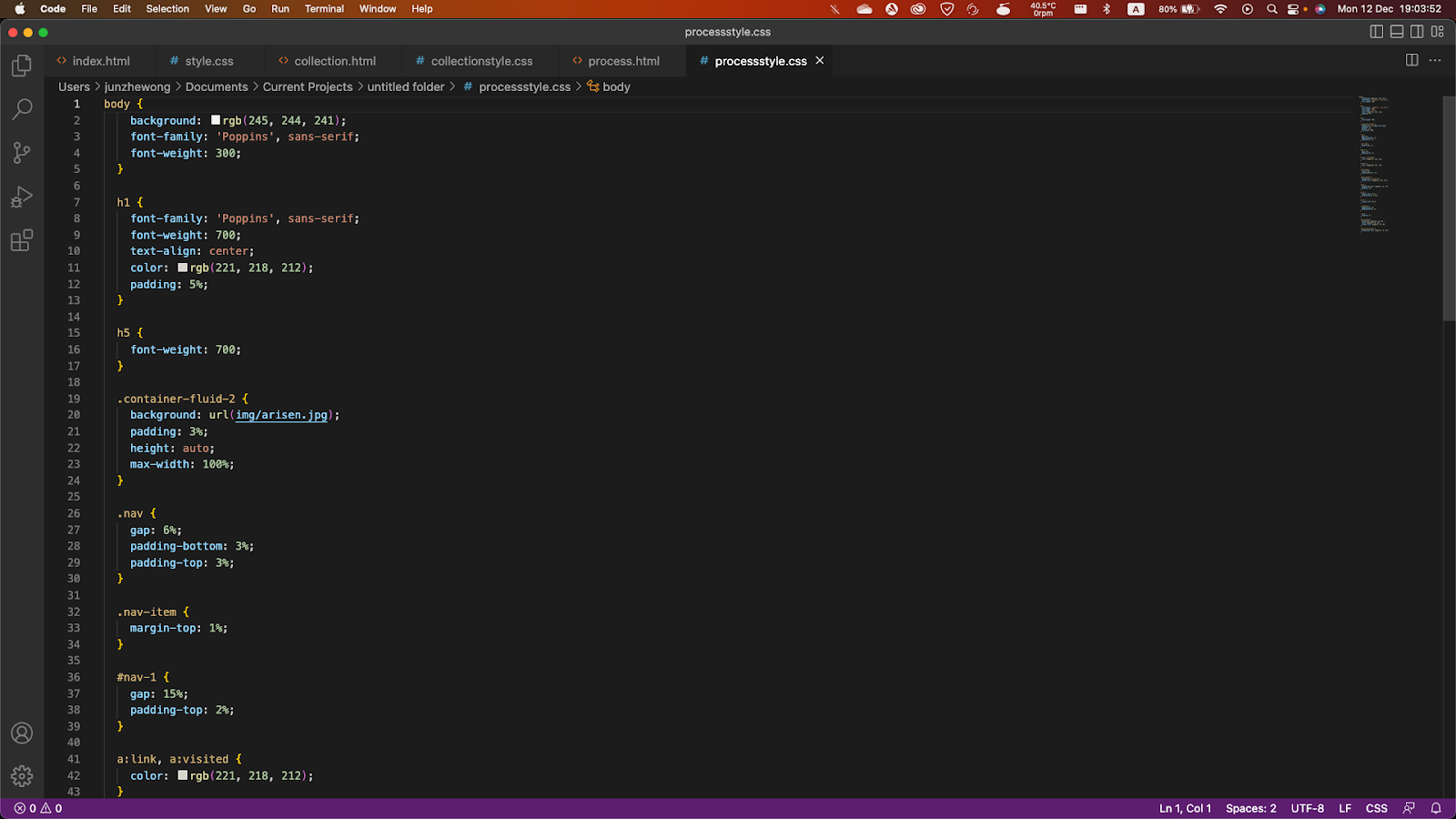Image resolution: width=1456 pixels, height=819 pixels.
Task: Click the Ln 1, Col 1 cursor position
Action: tap(1185, 808)
